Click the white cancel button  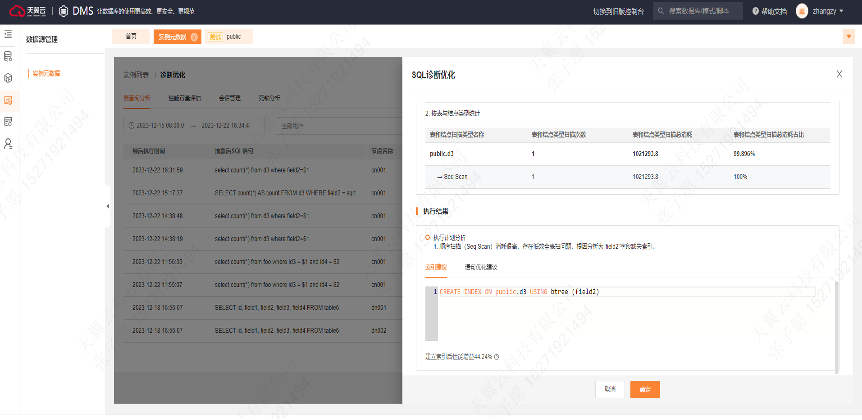coord(610,389)
